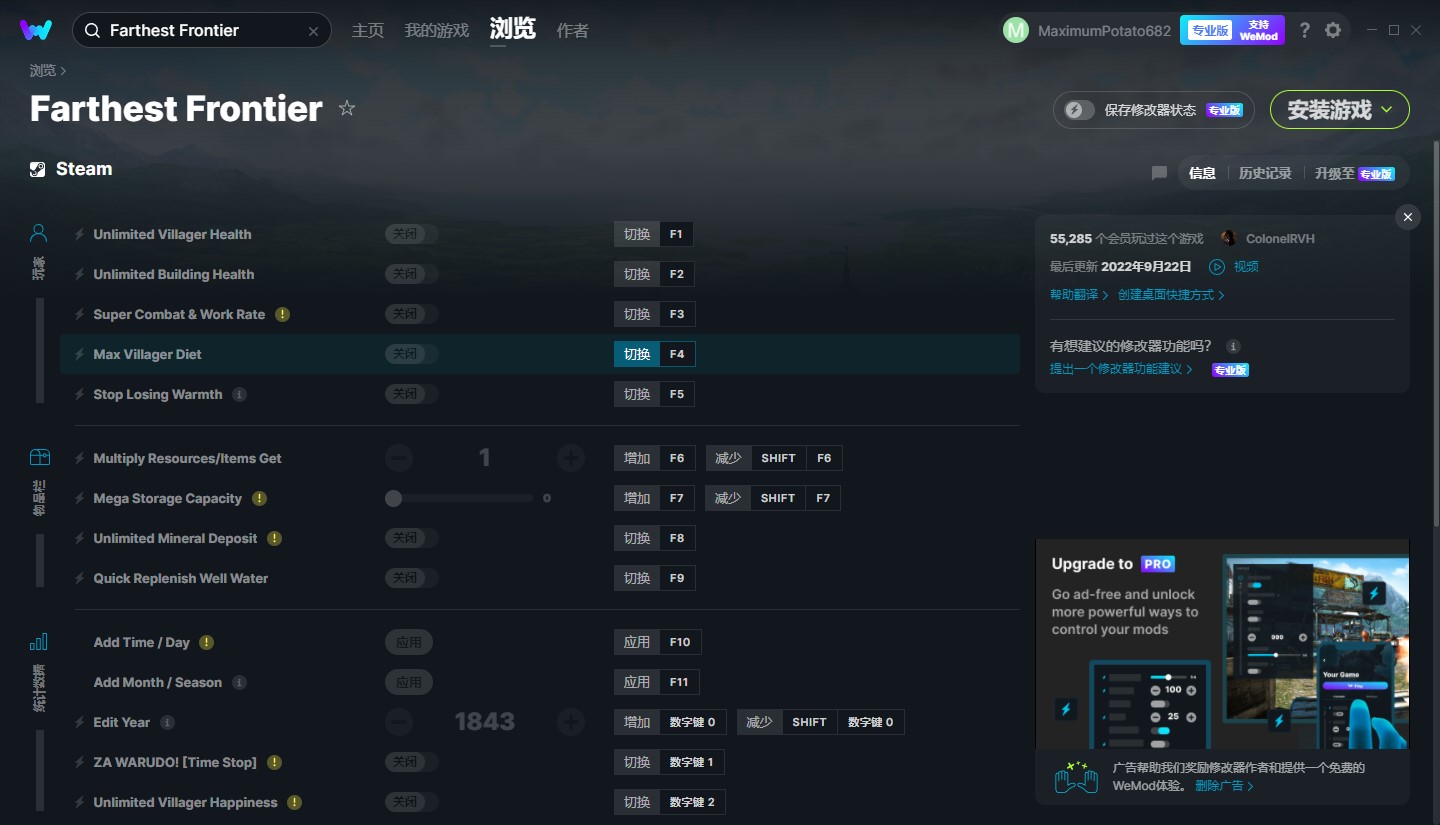
Task: Increase Edit Year value with plus
Action: (571, 722)
